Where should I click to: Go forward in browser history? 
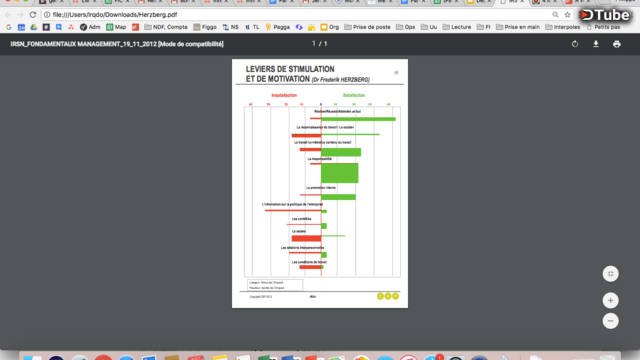[x=20, y=15]
